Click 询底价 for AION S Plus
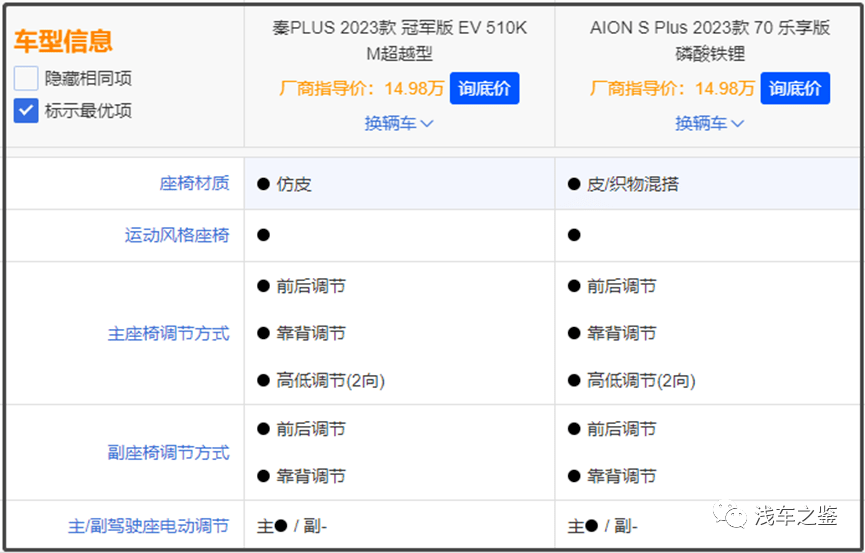865x553 pixels. [x=795, y=88]
